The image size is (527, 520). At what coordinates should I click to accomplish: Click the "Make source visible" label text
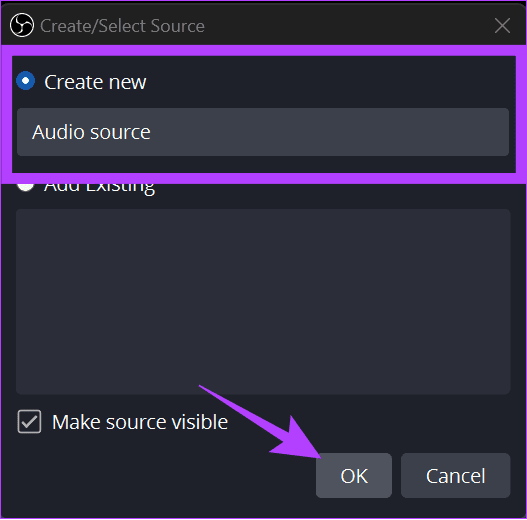140,422
